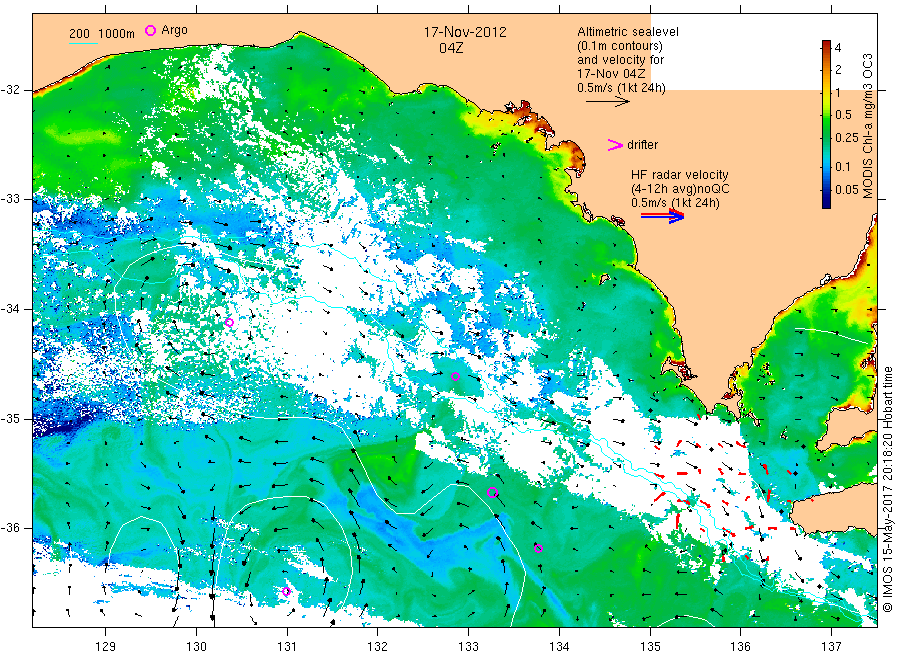Click the latitude axis label '-35'
The image size is (900, 660).
click(x=10, y=419)
